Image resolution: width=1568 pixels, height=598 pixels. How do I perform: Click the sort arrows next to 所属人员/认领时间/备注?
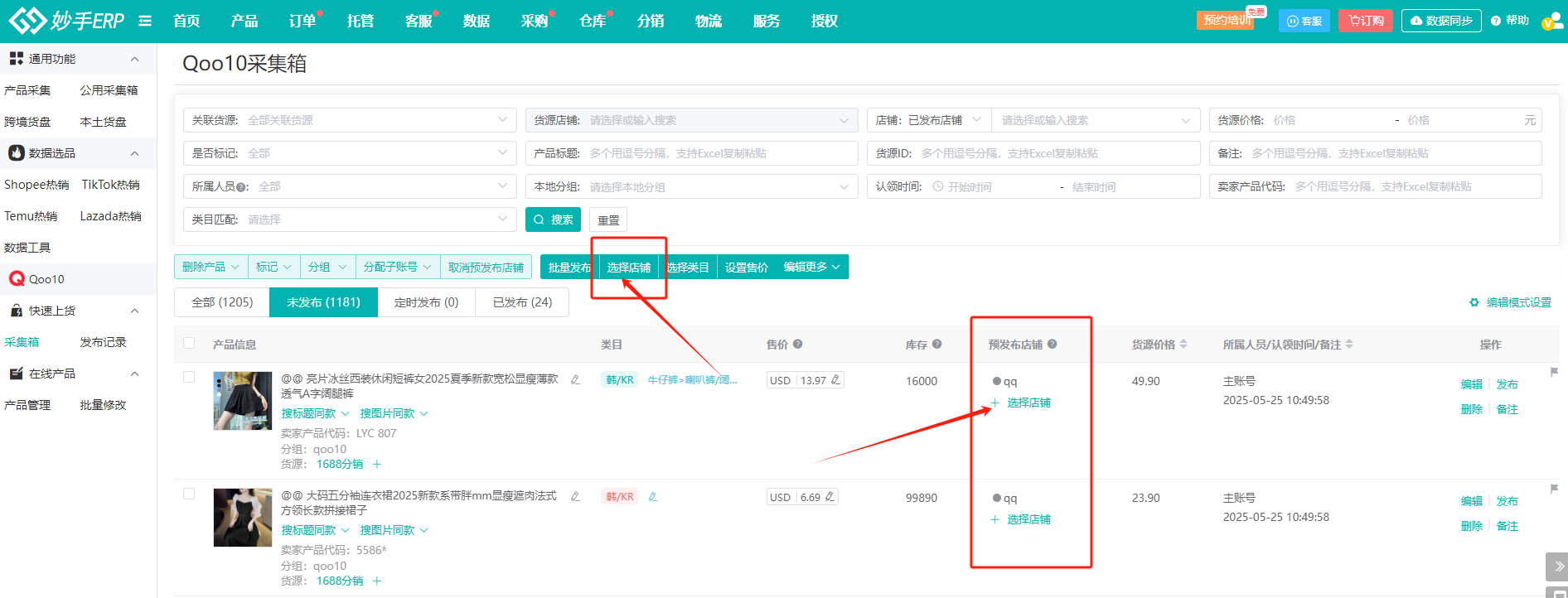(x=1349, y=344)
